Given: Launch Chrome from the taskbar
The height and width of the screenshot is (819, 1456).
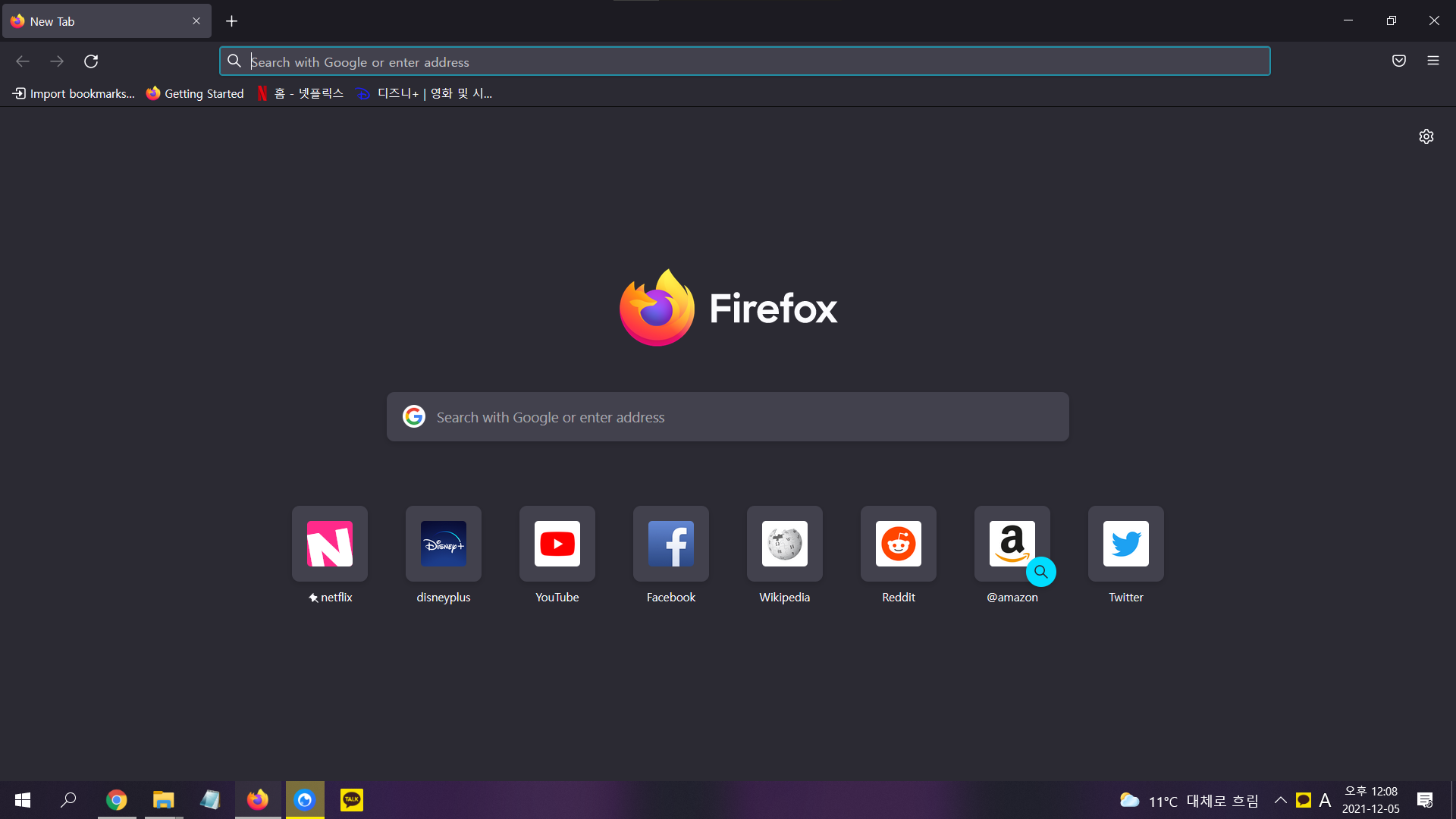Looking at the screenshot, I should coord(117,800).
